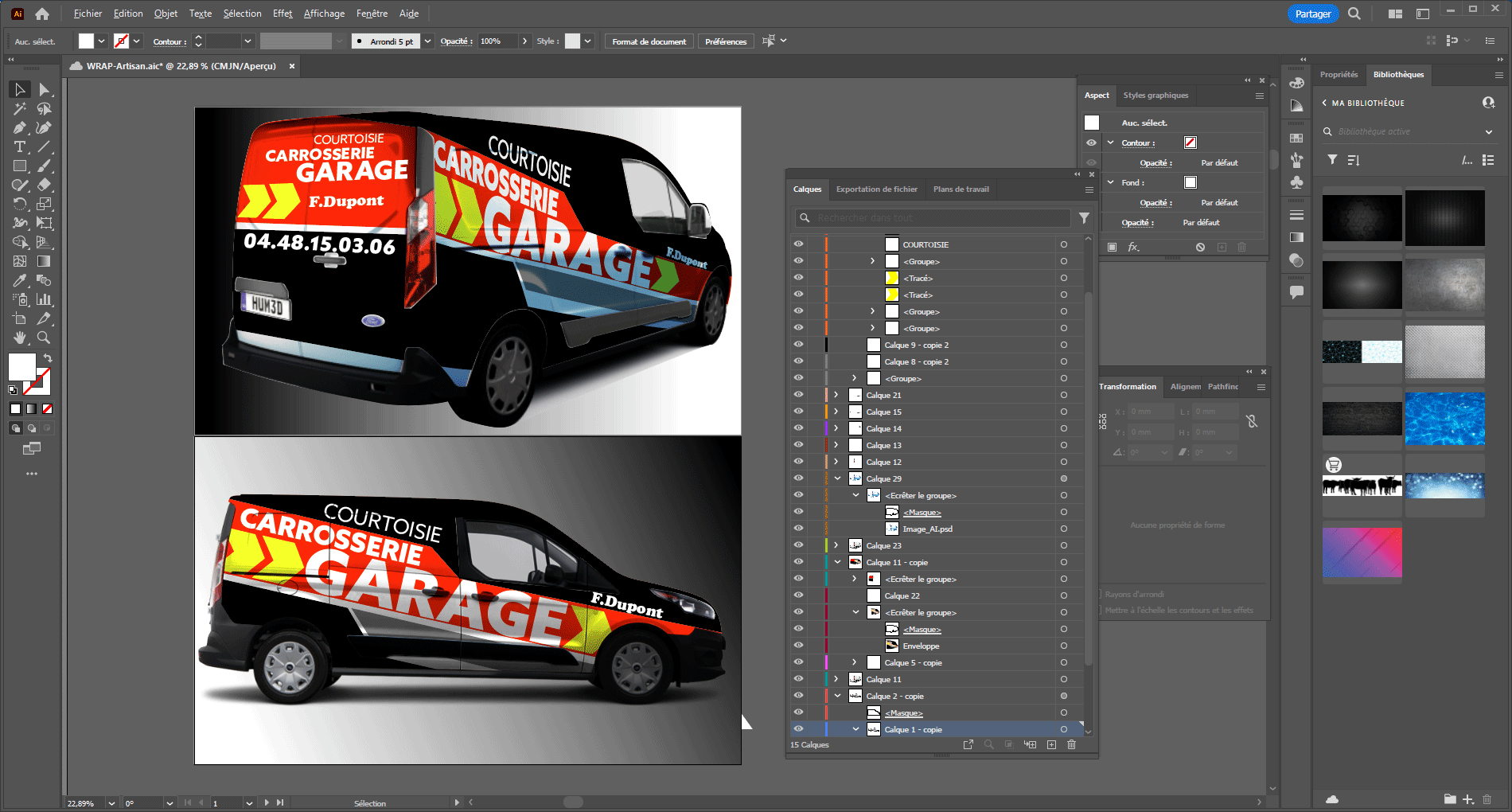This screenshot has height=812, width=1512.
Task: Click the Format de document button
Action: click(649, 41)
